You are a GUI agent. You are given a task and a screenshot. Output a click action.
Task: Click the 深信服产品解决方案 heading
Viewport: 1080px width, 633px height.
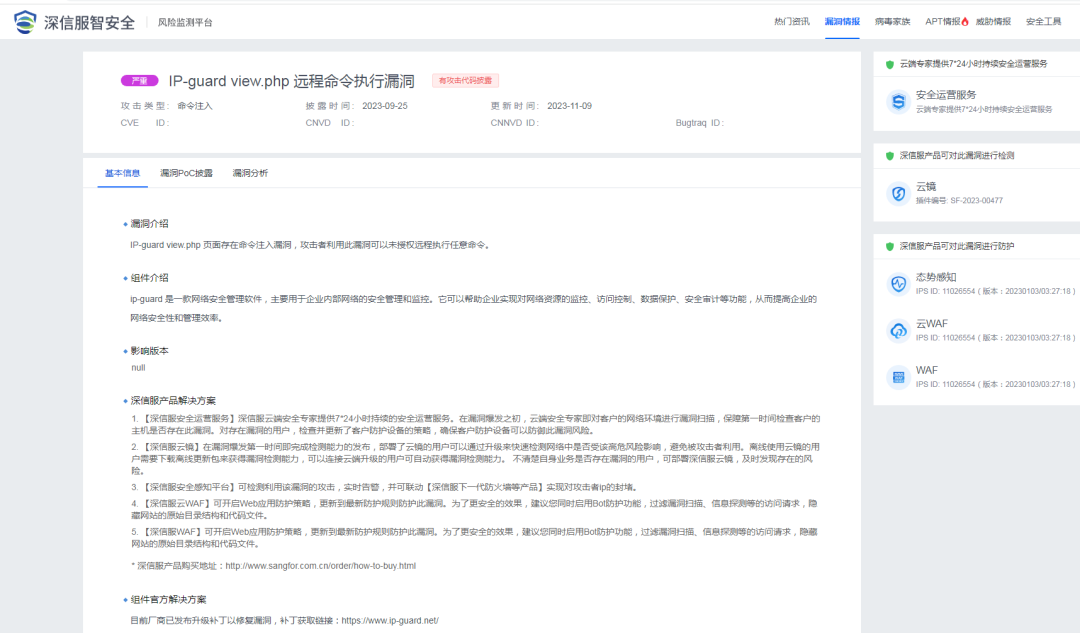coord(173,400)
